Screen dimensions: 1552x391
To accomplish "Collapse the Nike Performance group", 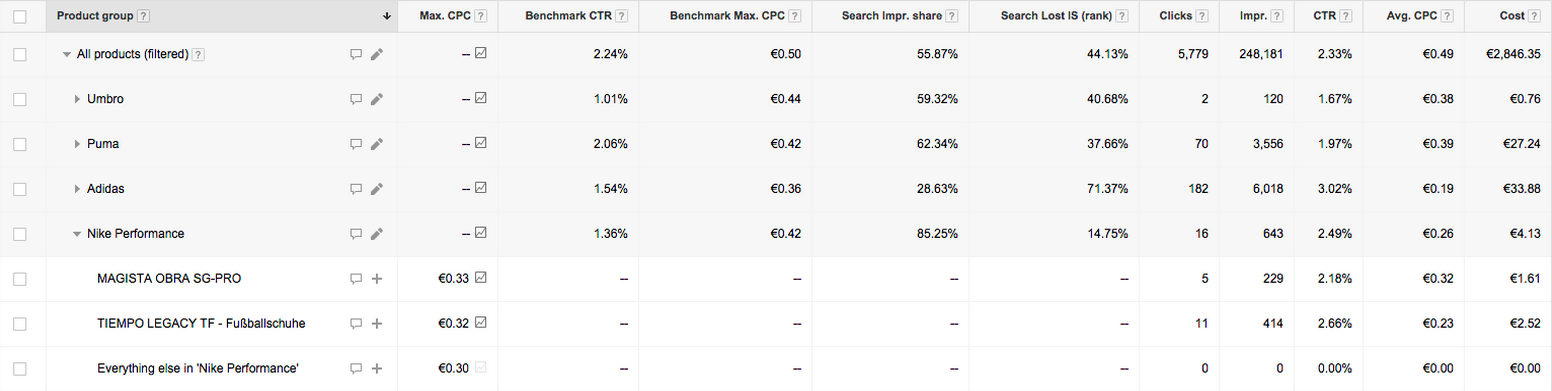I will [x=77, y=234].
